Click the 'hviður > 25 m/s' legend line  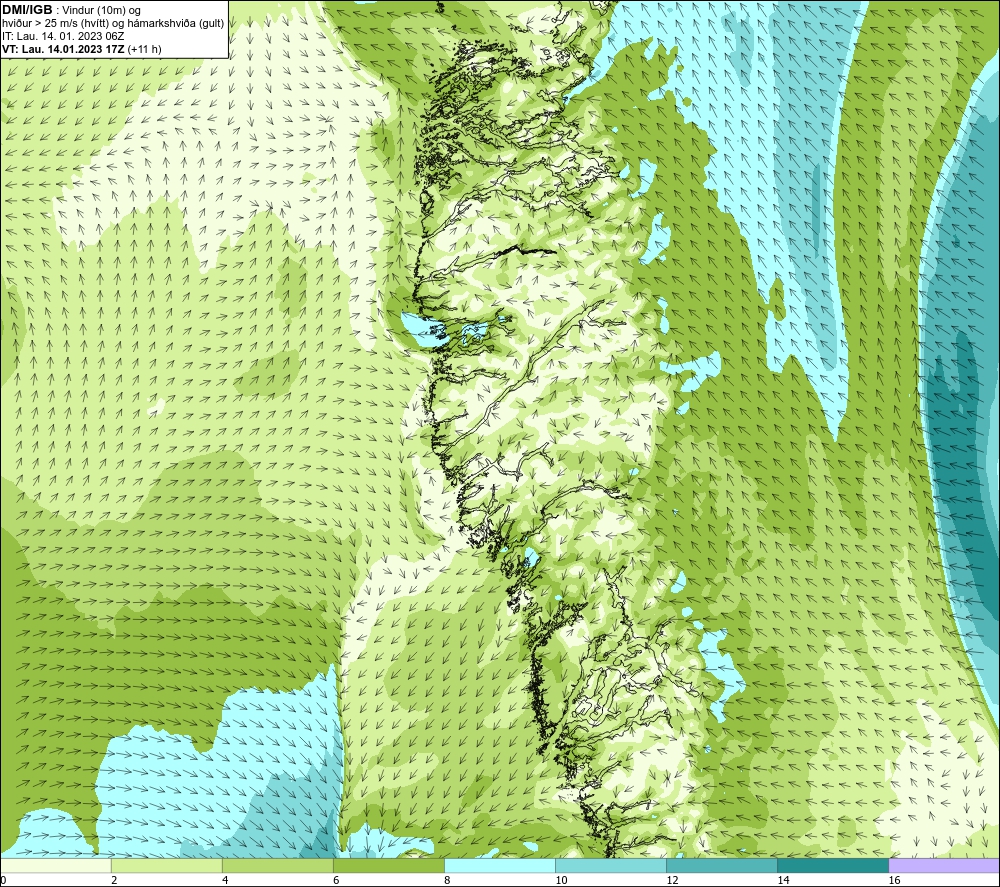click(113, 24)
